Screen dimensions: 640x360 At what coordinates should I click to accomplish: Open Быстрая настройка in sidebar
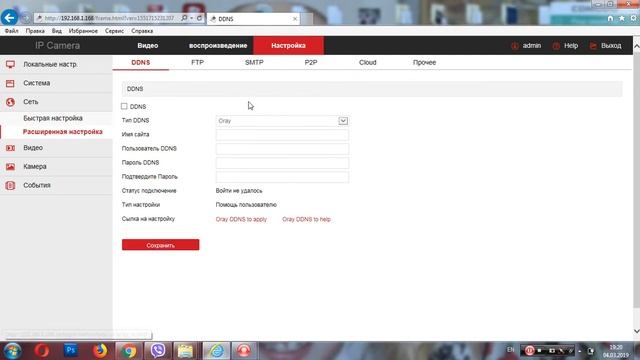coord(53,118)
